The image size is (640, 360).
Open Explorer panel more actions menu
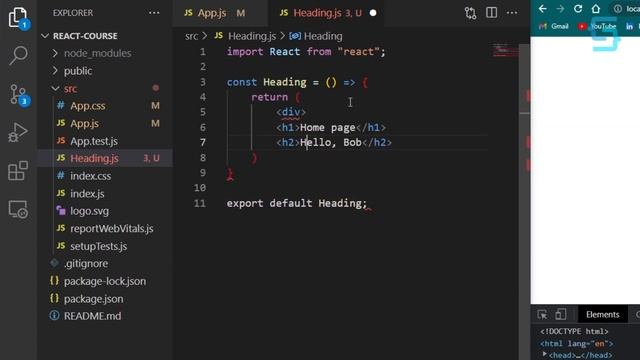pos(154,13)
